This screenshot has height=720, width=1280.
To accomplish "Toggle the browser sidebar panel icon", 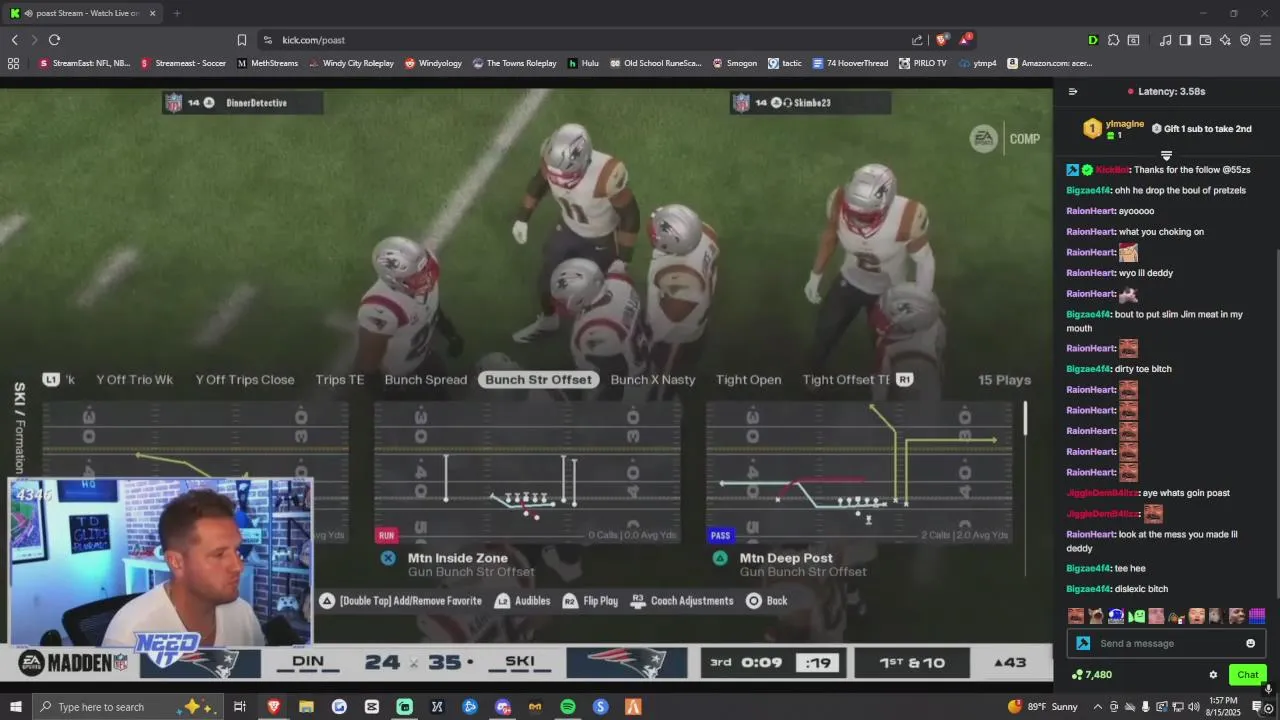I will click(x=1185, y=40).
